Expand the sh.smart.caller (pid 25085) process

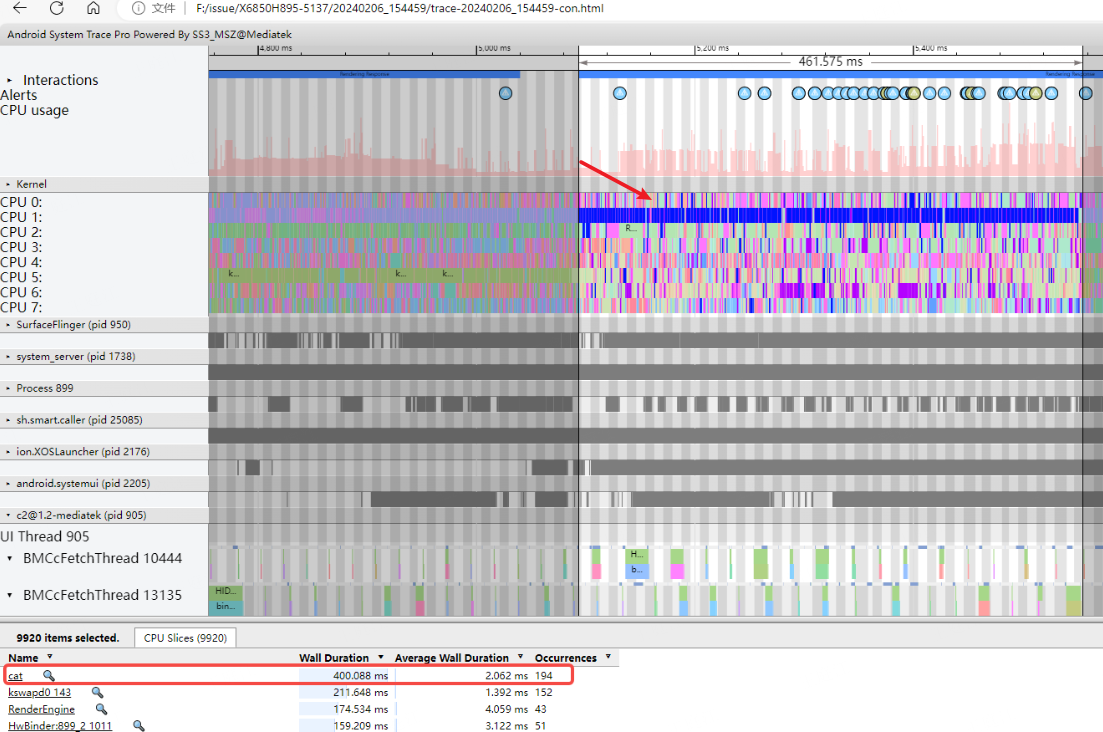click(x=8, y=420)
